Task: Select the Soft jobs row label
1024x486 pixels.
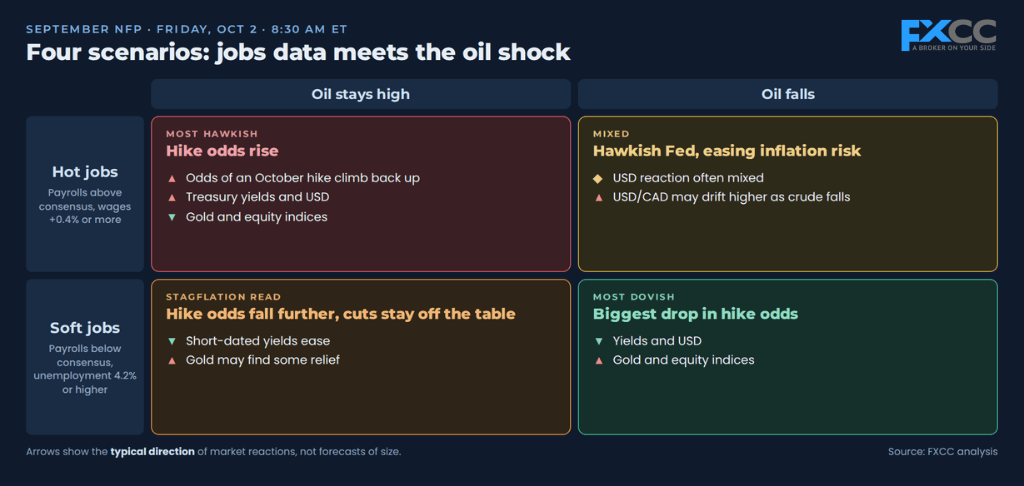Action: [85, 357]
